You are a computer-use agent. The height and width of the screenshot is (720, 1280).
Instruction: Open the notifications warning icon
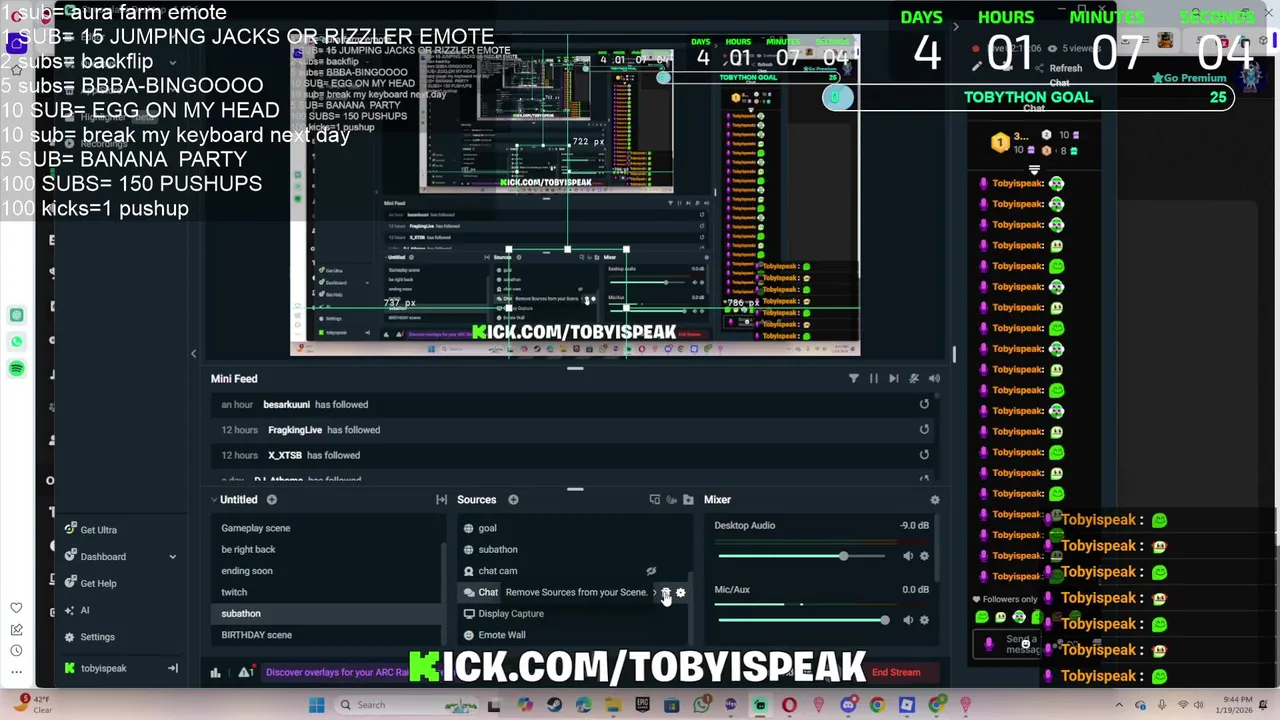point(244,672)
